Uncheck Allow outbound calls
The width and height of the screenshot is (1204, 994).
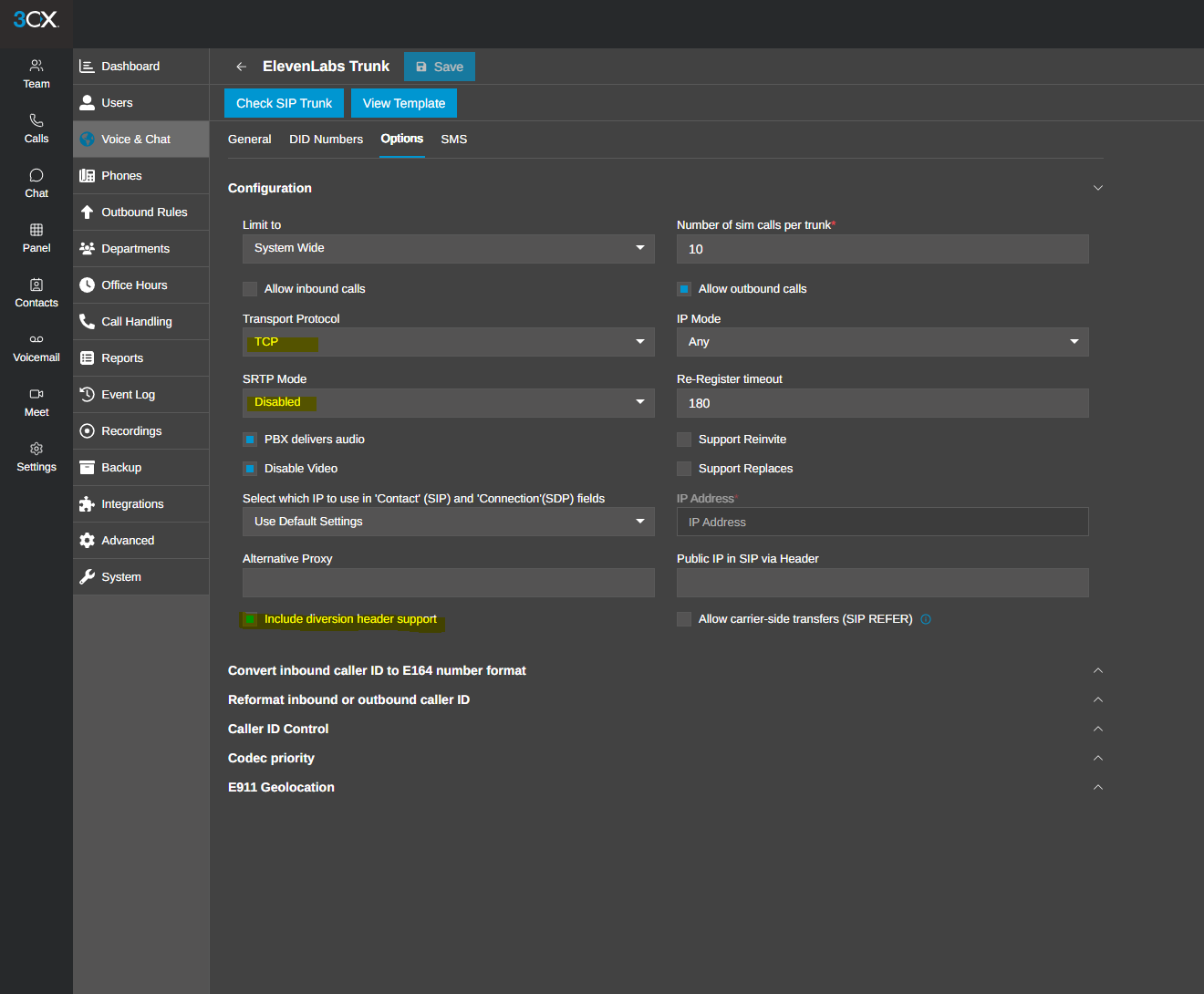click(x=684, y=289)
